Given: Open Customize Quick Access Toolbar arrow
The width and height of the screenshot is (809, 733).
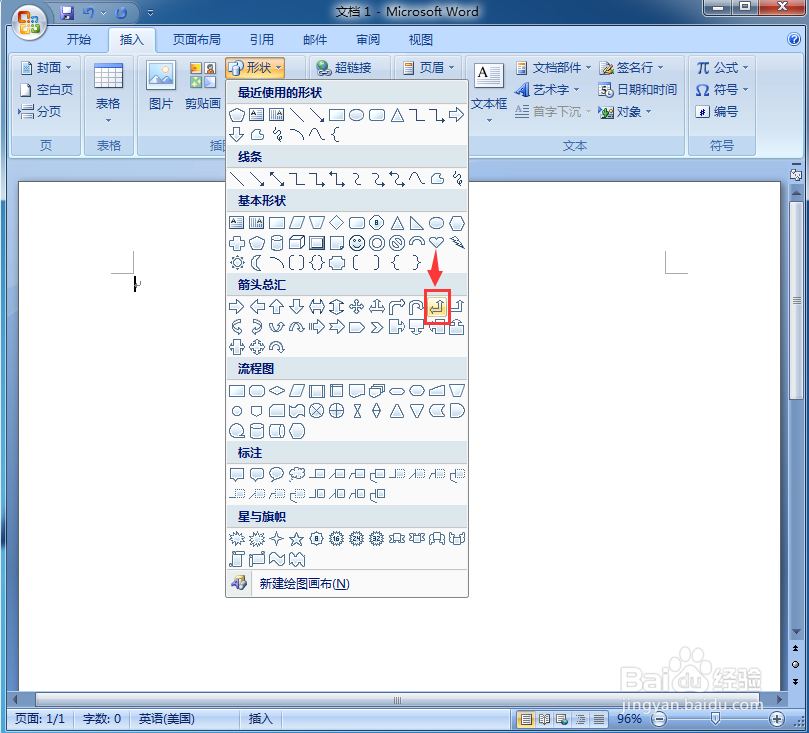Looking at the screenshot, I should tap(151, 13).
